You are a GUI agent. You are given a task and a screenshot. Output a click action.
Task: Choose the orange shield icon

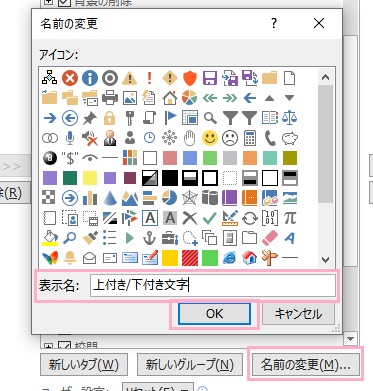190,78
